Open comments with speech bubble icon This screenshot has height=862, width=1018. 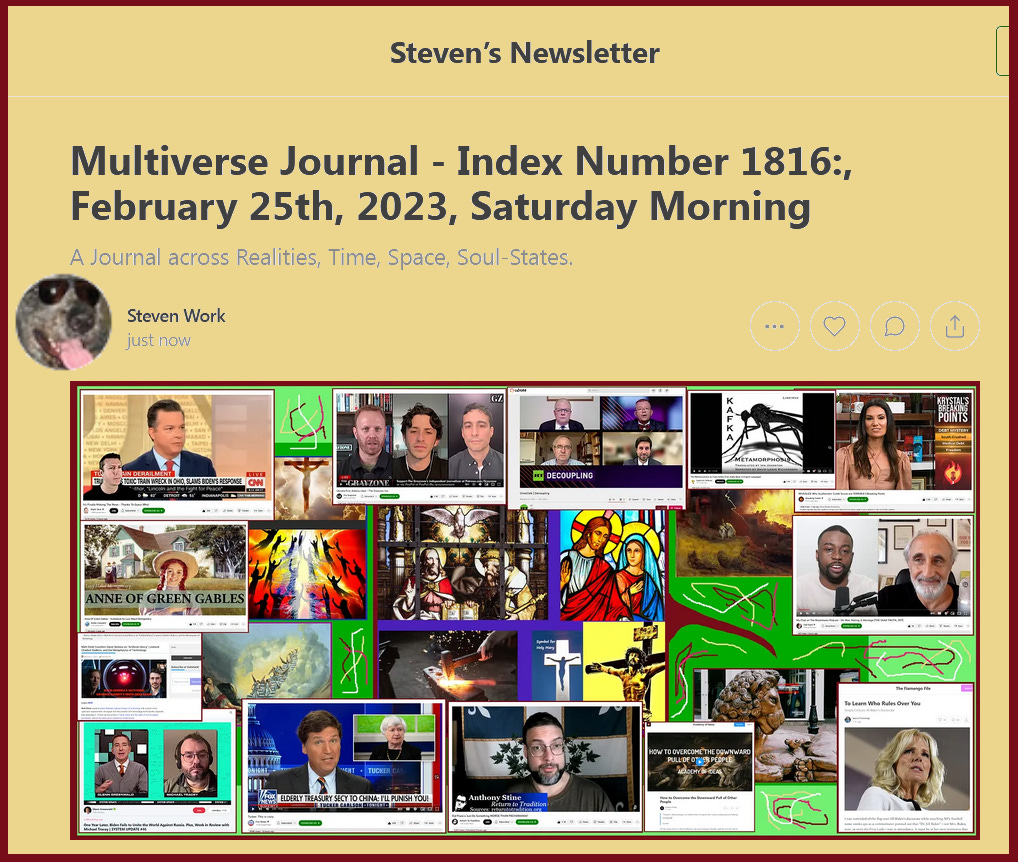pyautogui.click(x=895, y=326)
